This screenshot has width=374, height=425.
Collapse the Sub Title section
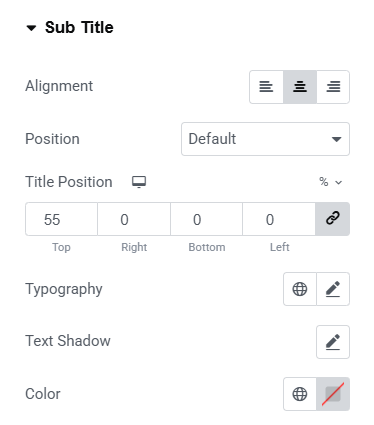[x=31, y=28]
